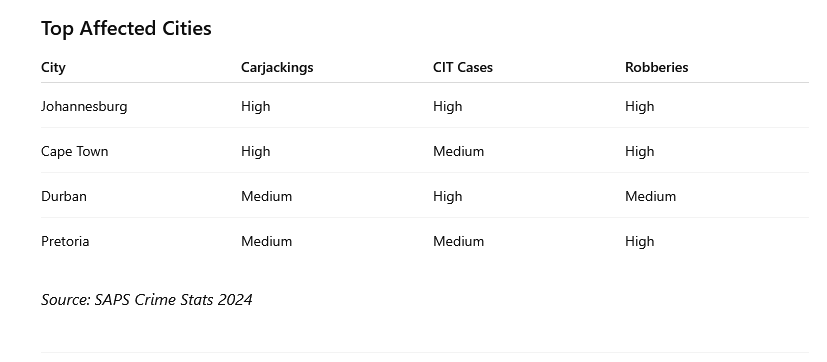Click the Cape Town row label
Screen dimensions: 827x362
click(x=74, y=151)
